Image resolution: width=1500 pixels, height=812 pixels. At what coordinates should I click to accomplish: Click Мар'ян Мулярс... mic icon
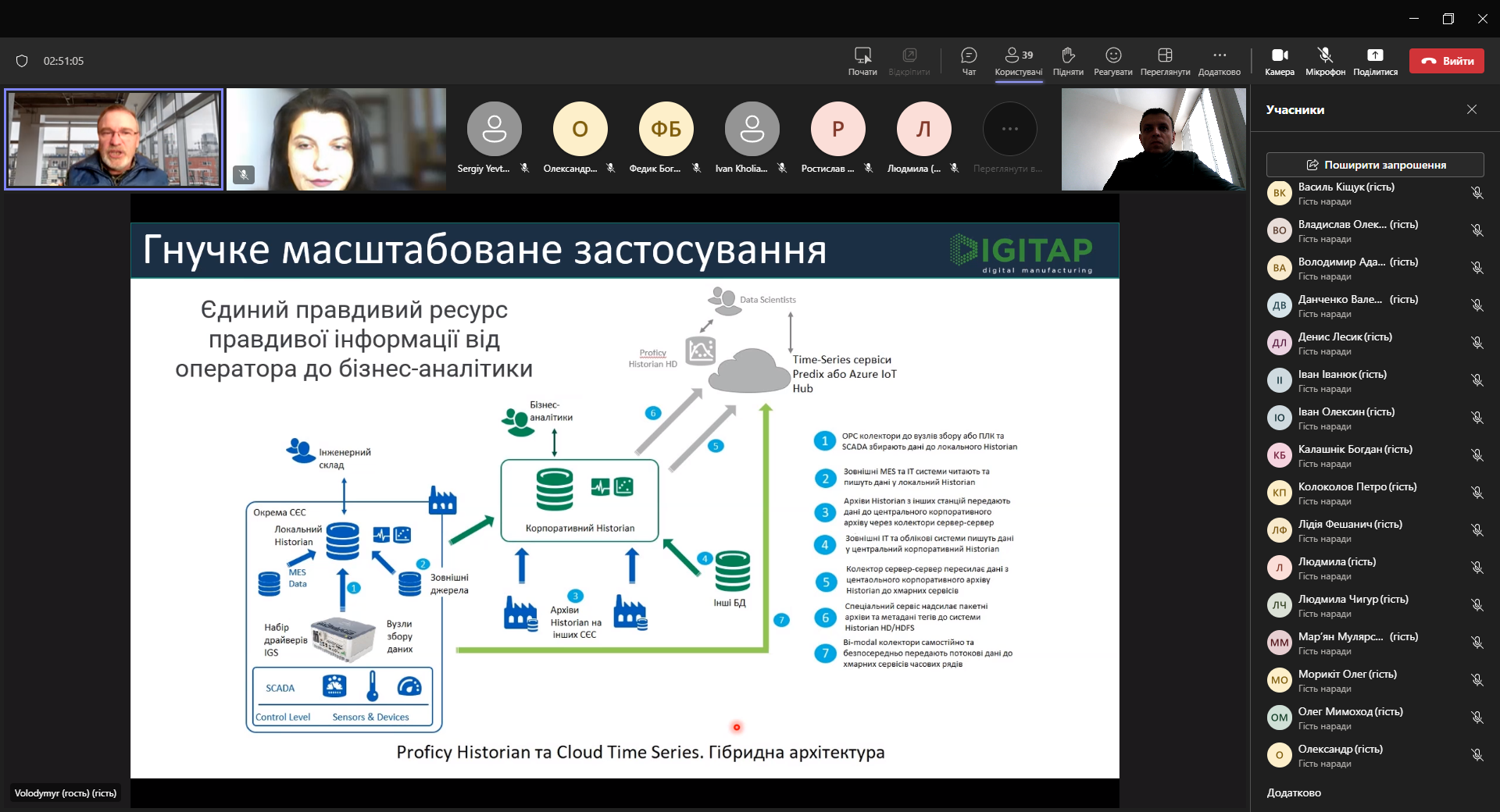pyautogui.click(x=1477, y=643)
